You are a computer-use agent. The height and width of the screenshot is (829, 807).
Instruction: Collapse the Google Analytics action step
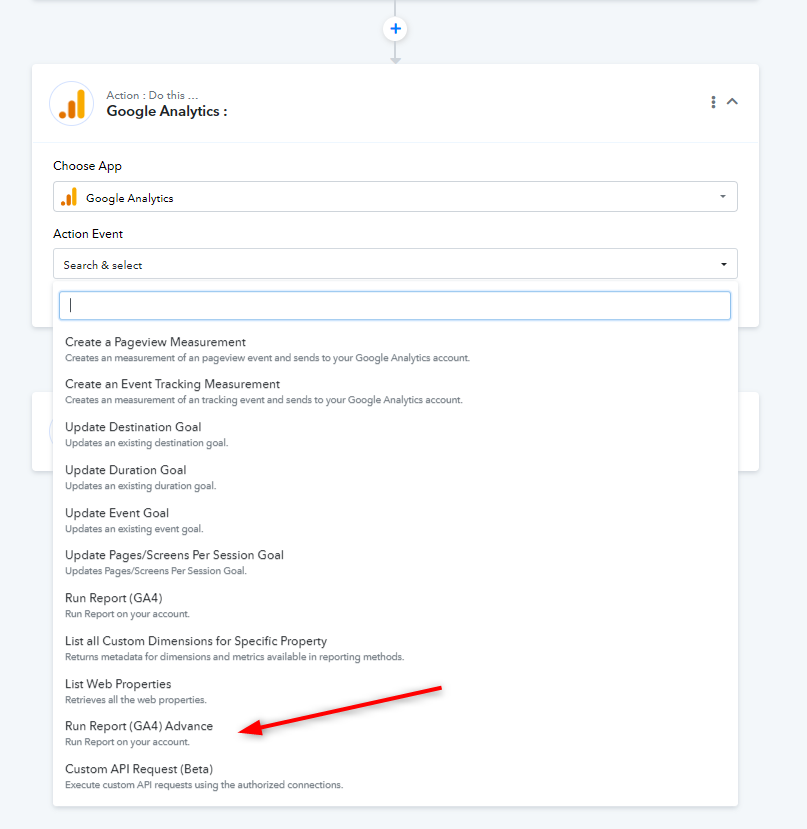click(732, 102)
